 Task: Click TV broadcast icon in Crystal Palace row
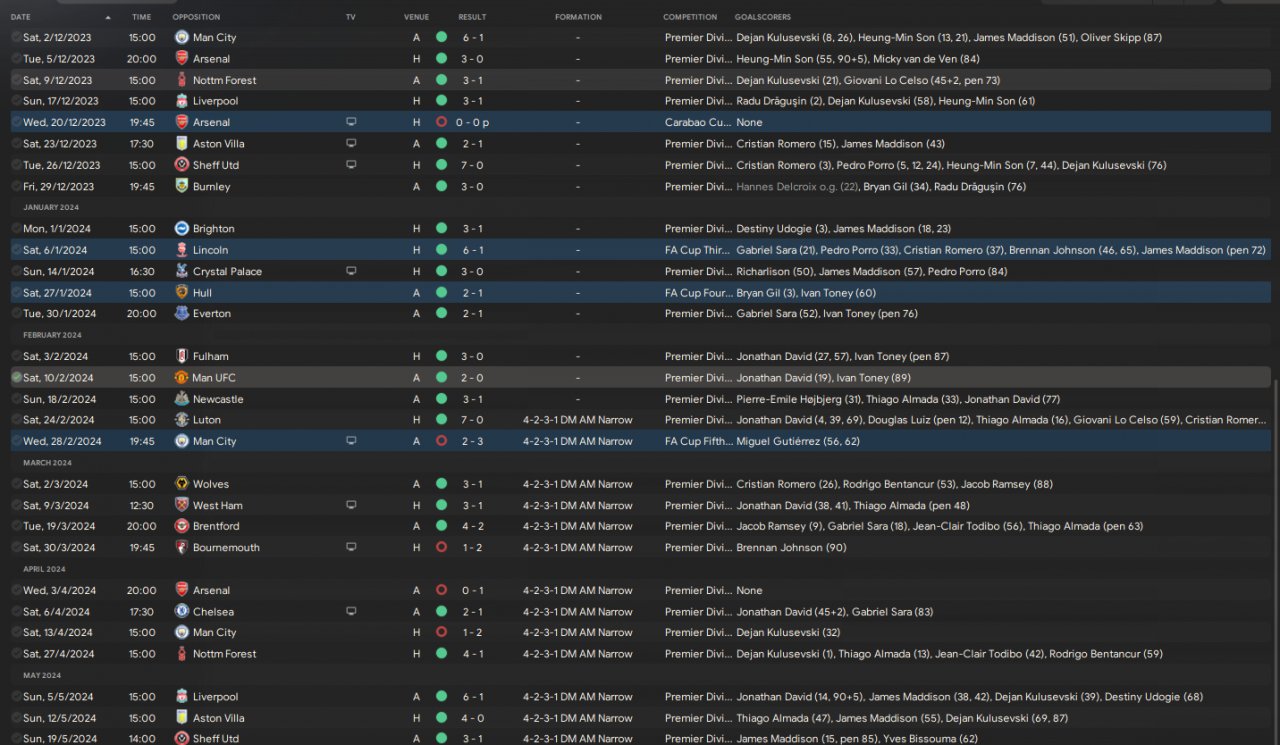[351, 271]
